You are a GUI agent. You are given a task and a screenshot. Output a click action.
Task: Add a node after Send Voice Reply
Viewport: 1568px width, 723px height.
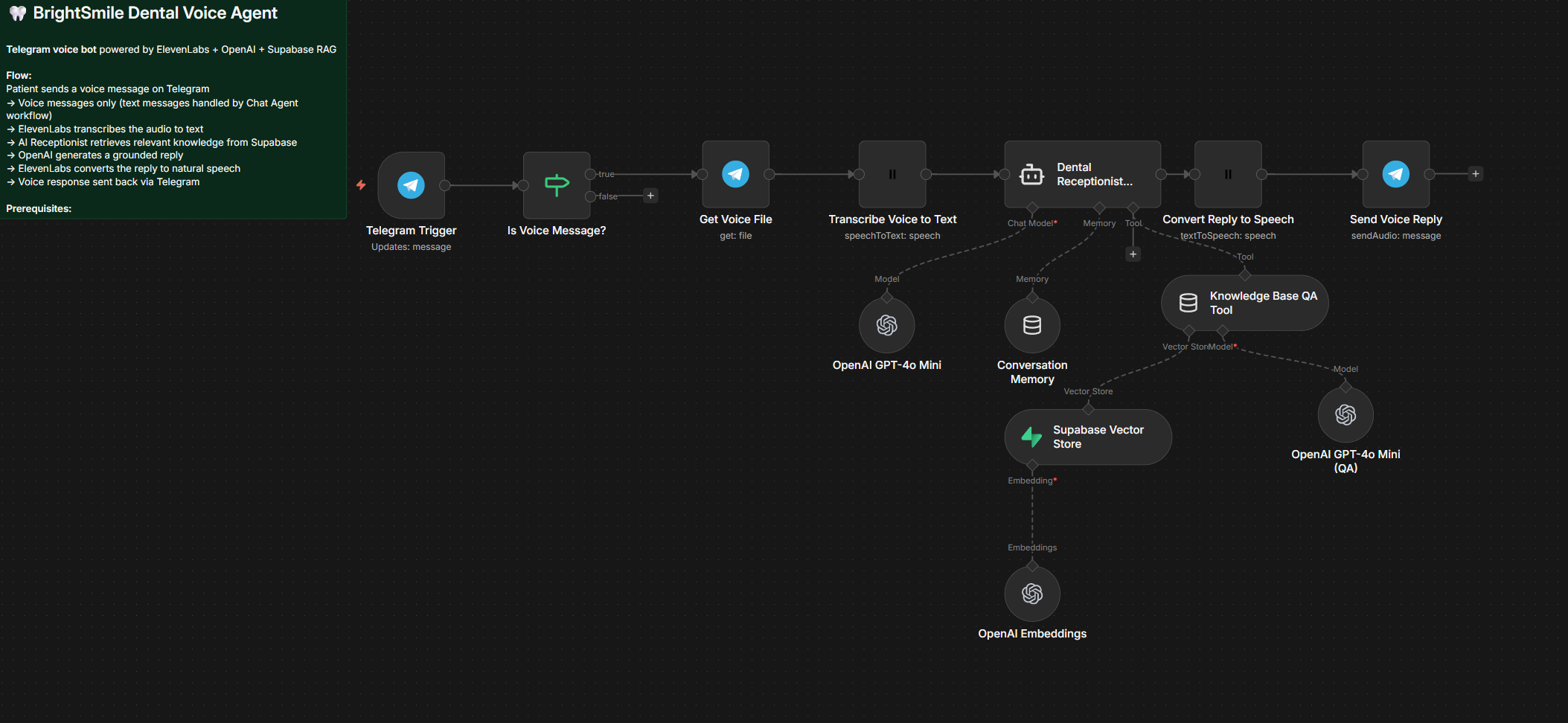pos(1476,174)
